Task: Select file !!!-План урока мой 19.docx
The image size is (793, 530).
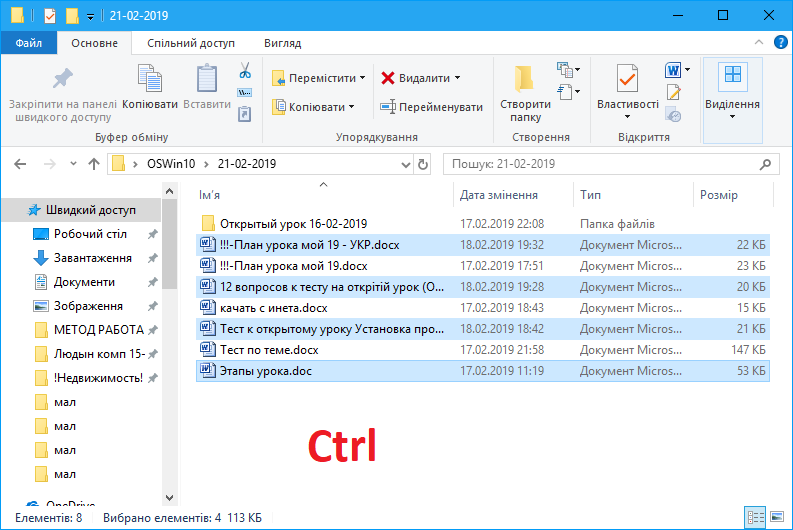Action: click(x=483, y=266)
